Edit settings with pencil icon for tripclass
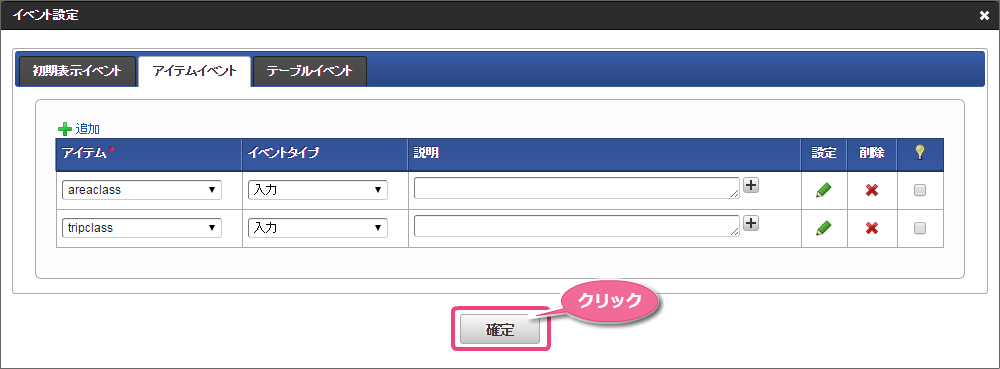The image size is (1000, 369). 823,228
